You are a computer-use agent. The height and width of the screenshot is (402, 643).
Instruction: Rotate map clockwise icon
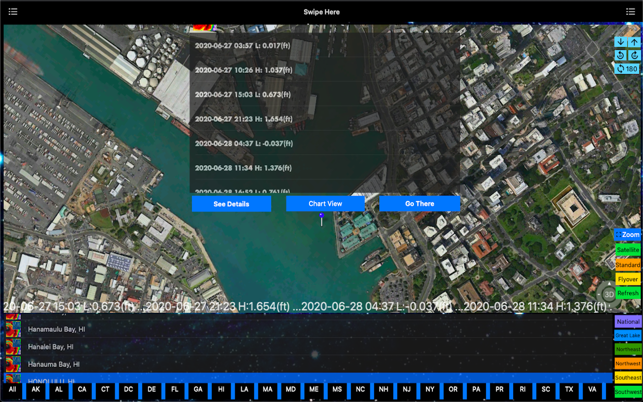point(634,55)
